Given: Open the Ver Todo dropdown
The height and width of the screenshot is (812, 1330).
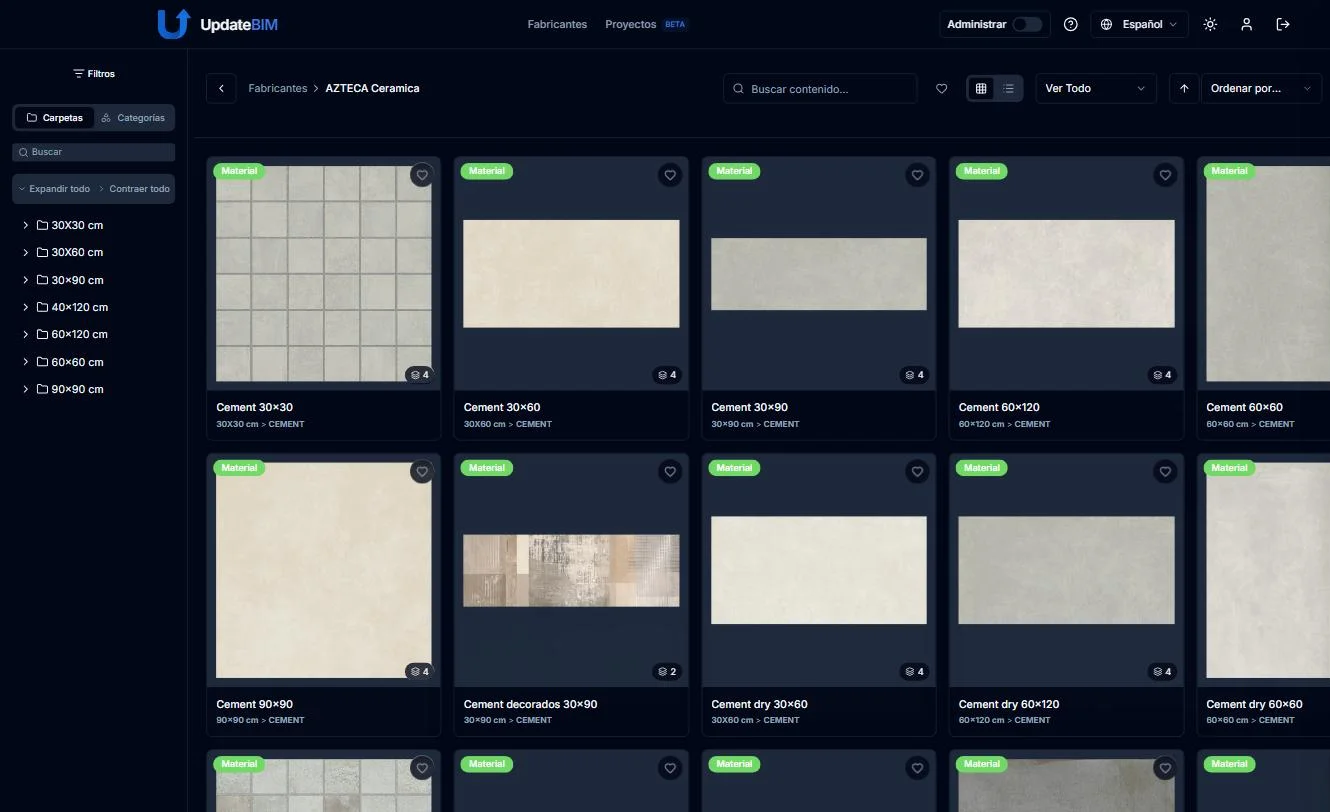Looking at the screenshot, I should 1096,88.
